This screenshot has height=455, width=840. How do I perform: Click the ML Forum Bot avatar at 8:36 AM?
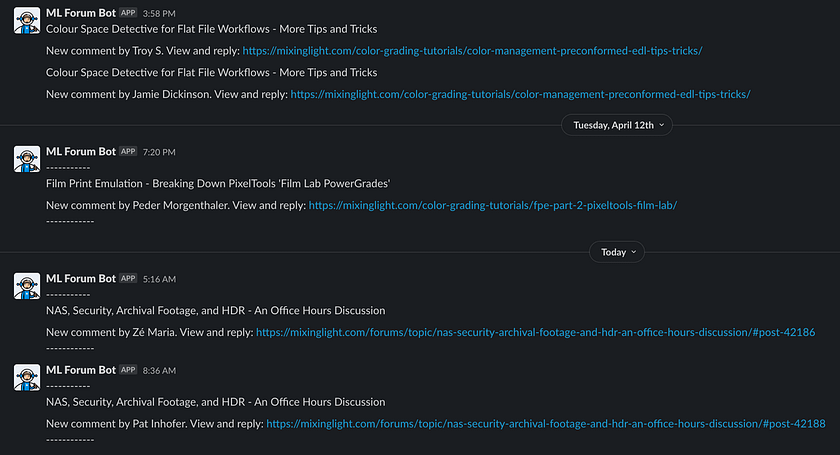pos(27,377)
